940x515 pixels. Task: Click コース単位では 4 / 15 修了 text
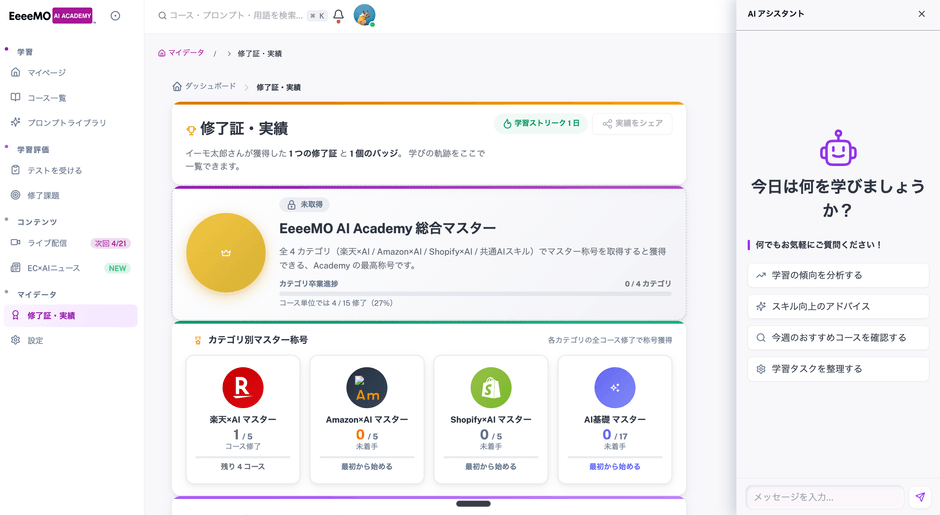pos(336,303)
